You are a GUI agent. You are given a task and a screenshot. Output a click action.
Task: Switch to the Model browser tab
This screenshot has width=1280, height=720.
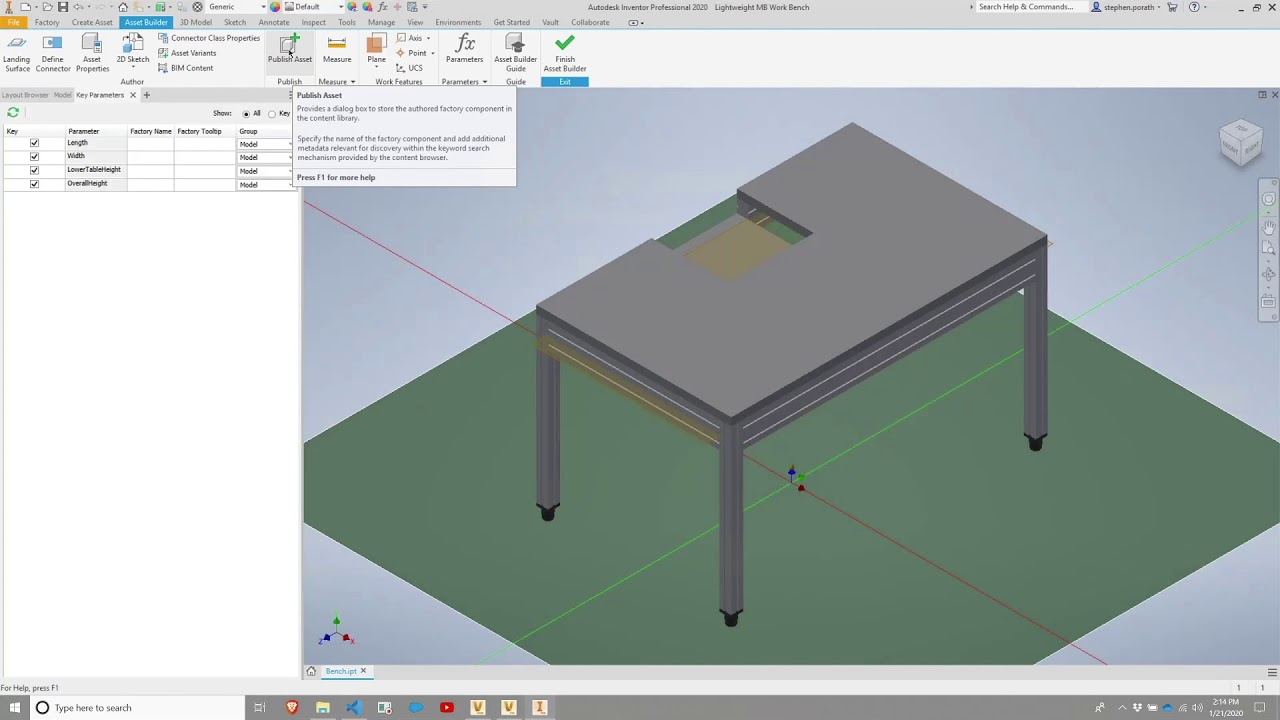pyautogui.click(x=62, y=95)
